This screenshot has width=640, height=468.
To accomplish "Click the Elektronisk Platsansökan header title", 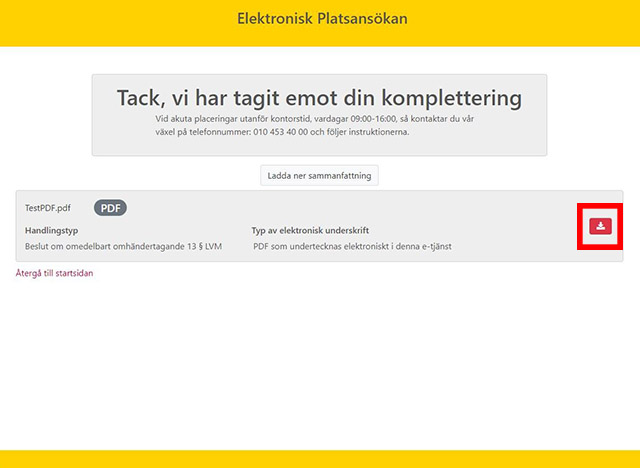I will 322,19.
